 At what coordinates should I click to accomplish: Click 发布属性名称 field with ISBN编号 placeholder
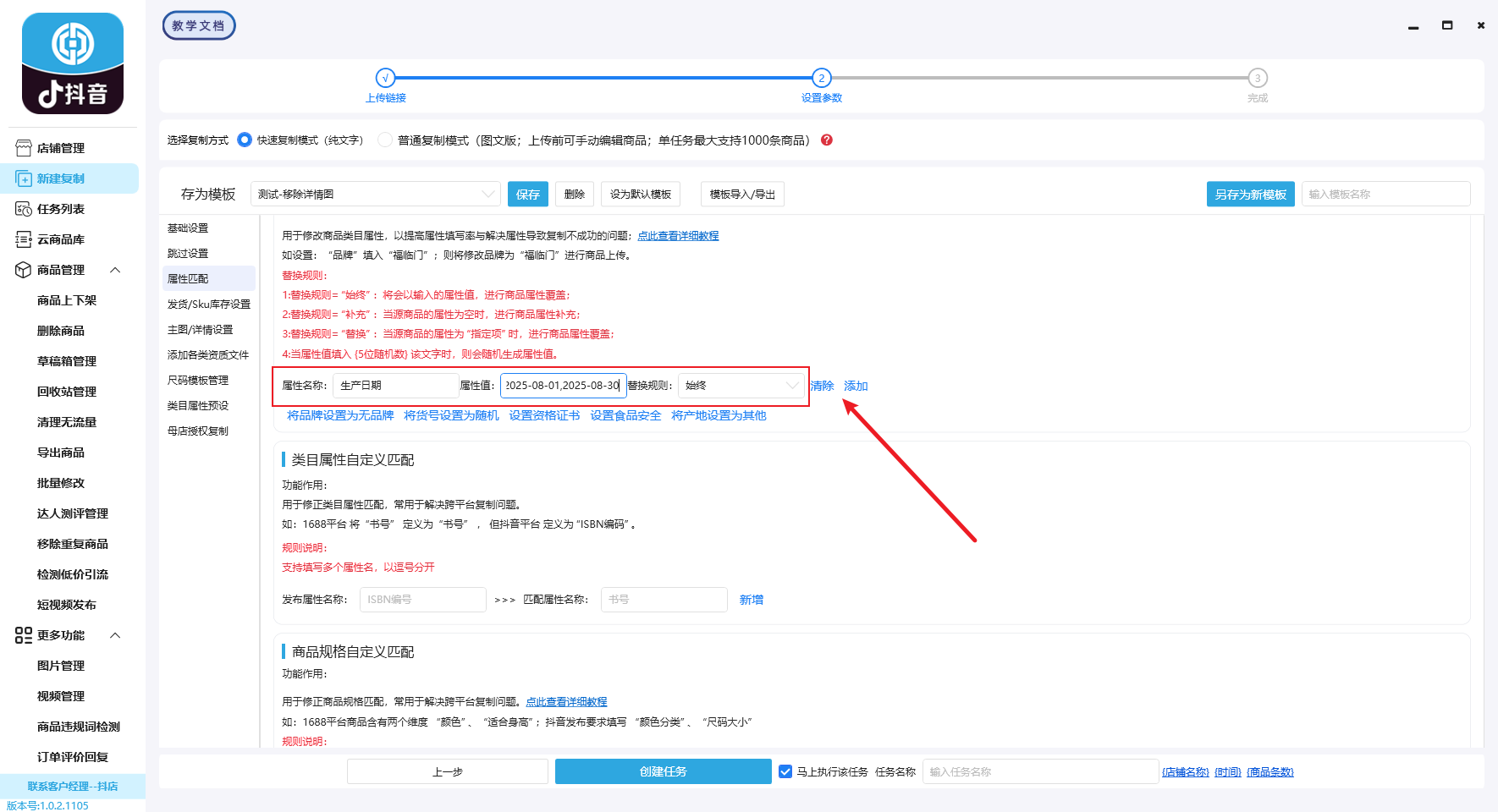tap(423, 600)
